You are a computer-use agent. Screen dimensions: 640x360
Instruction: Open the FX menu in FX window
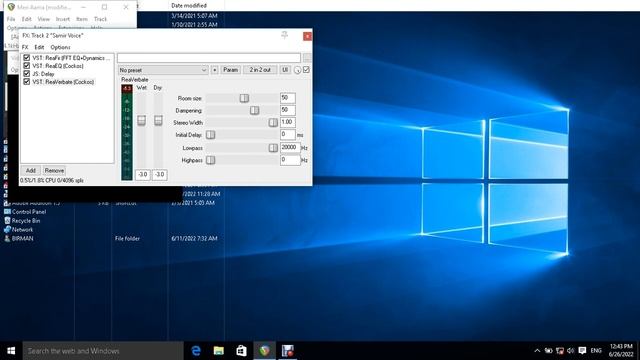(25, 47)
